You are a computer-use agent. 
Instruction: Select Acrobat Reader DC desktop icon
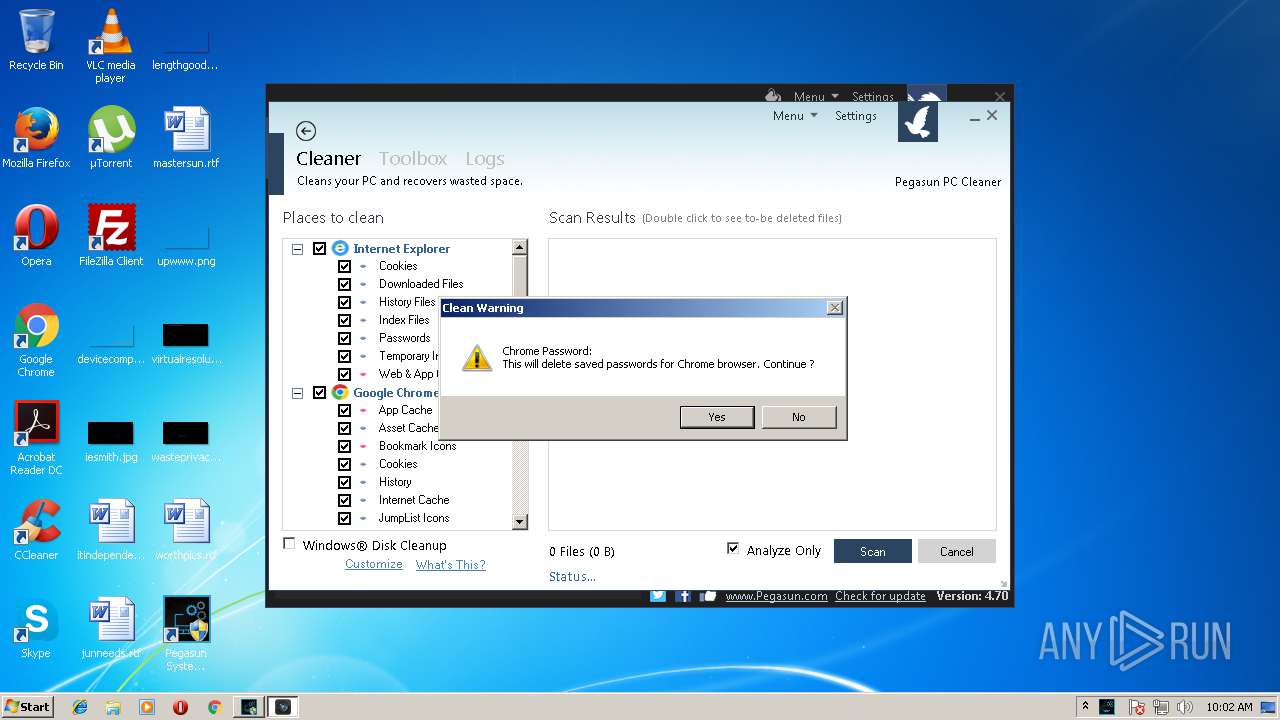click(36, 438)
